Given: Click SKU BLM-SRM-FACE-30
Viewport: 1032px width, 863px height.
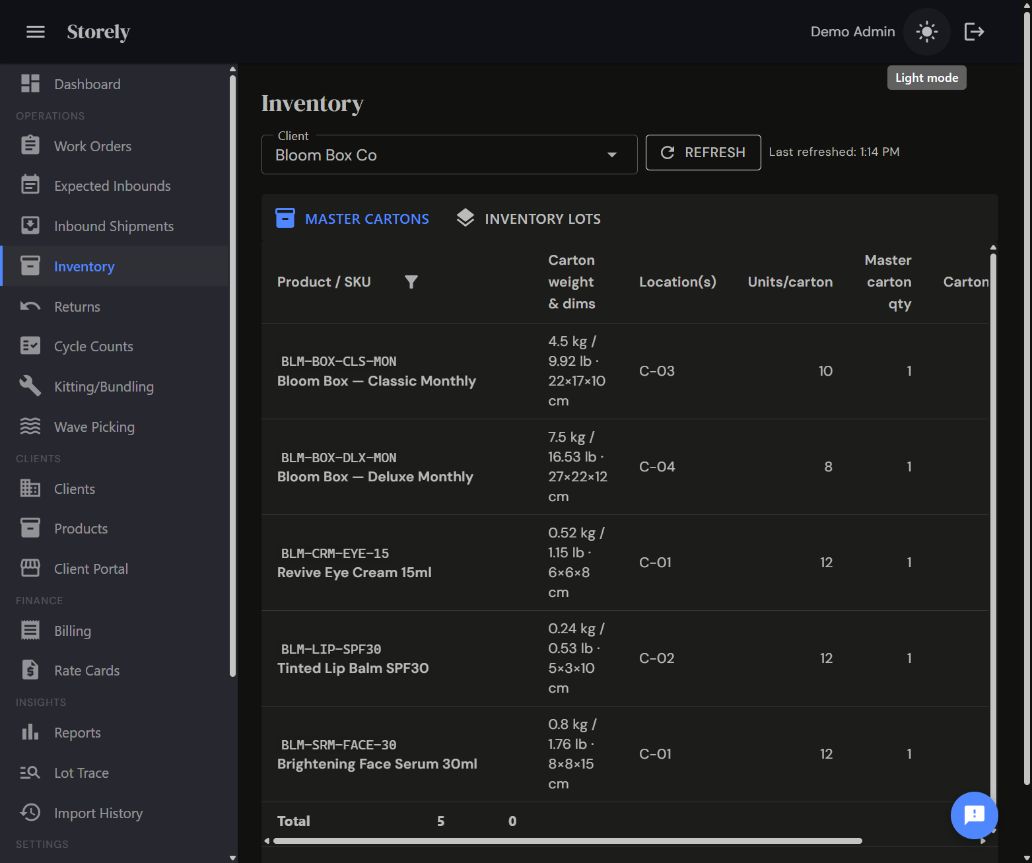Looking at the screenshot, I should 338,745.
